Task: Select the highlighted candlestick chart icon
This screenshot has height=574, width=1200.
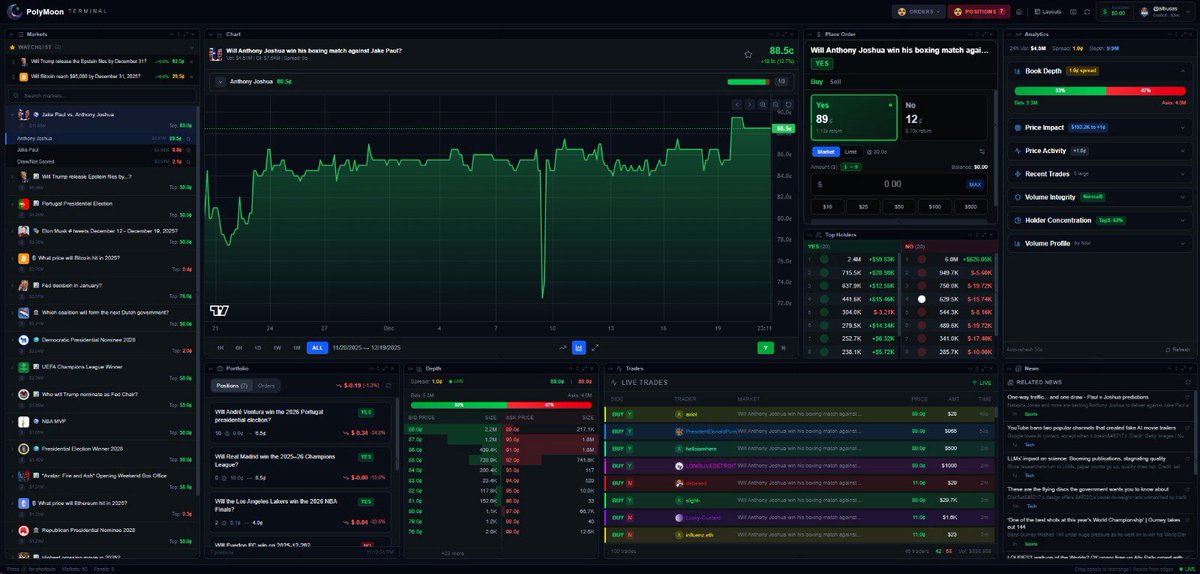Action: (579, 348)
